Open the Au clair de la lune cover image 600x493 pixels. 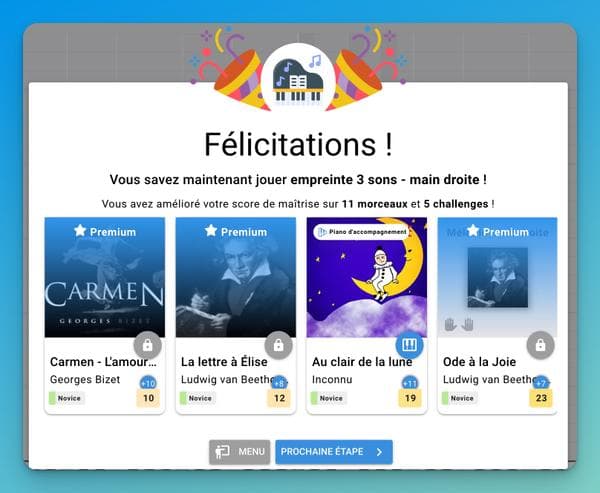point(367,277)
